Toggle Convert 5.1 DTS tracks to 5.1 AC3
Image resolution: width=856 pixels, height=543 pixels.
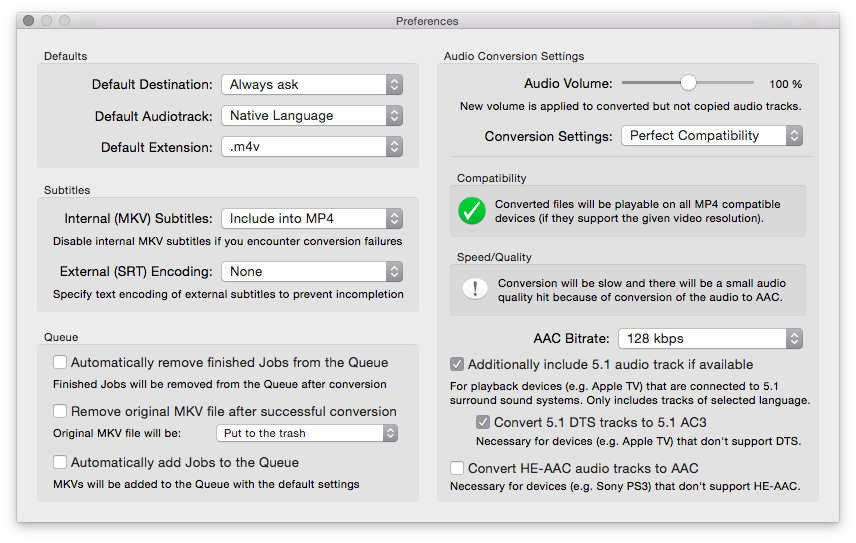(x=483, y=422)
